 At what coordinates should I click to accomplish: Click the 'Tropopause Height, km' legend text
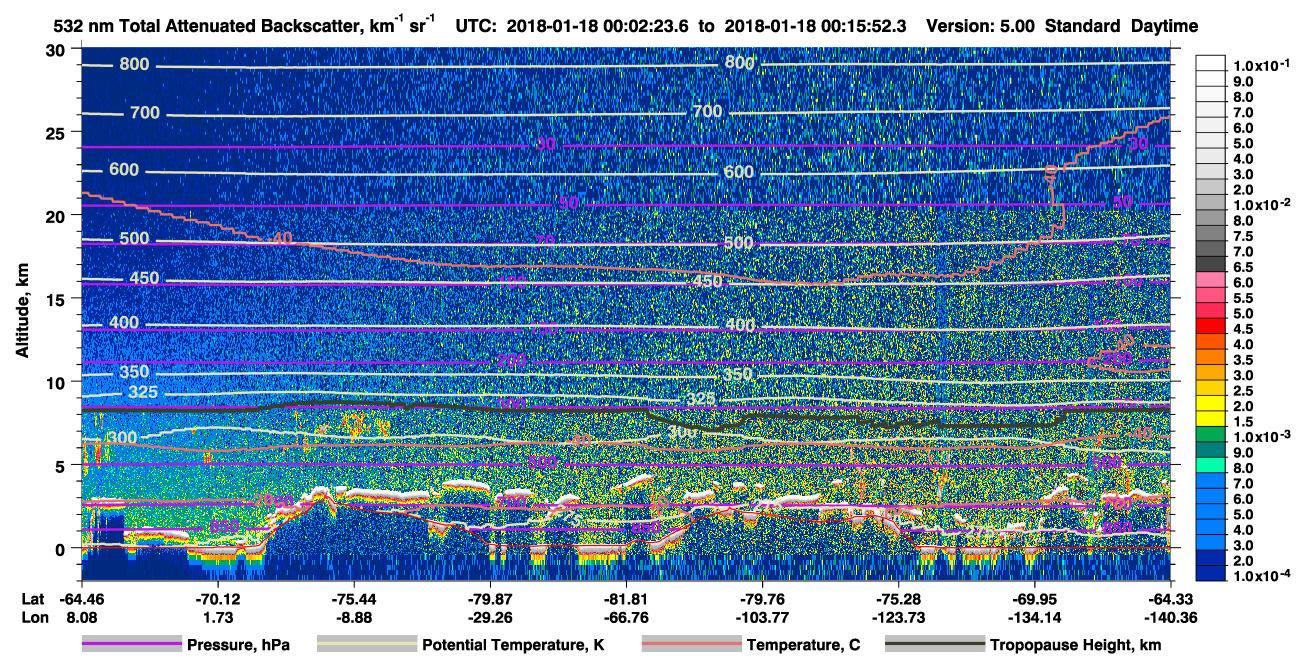1075,646
